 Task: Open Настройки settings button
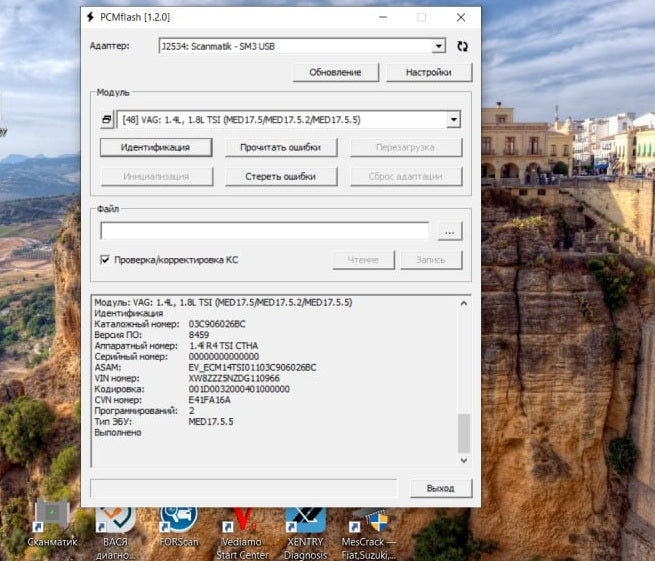coord(427,72)
